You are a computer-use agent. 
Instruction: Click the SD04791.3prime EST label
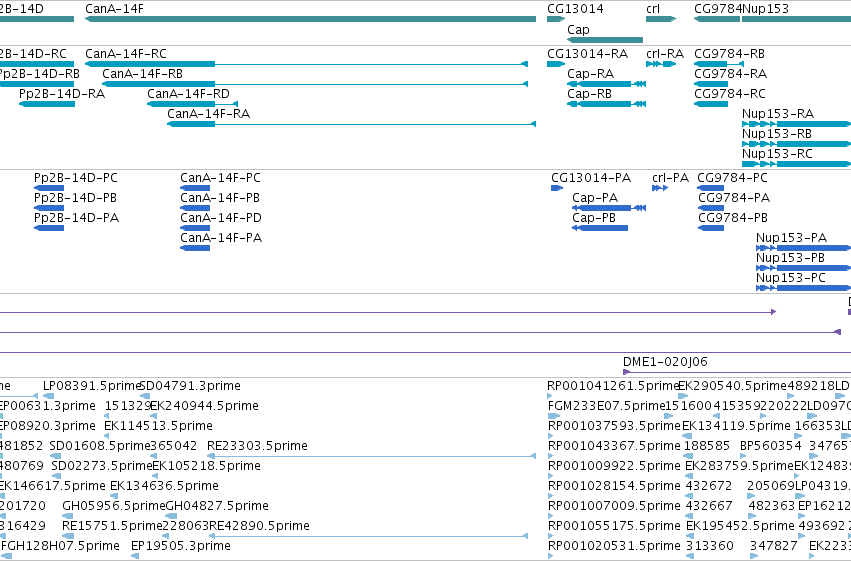click(190, 386)
